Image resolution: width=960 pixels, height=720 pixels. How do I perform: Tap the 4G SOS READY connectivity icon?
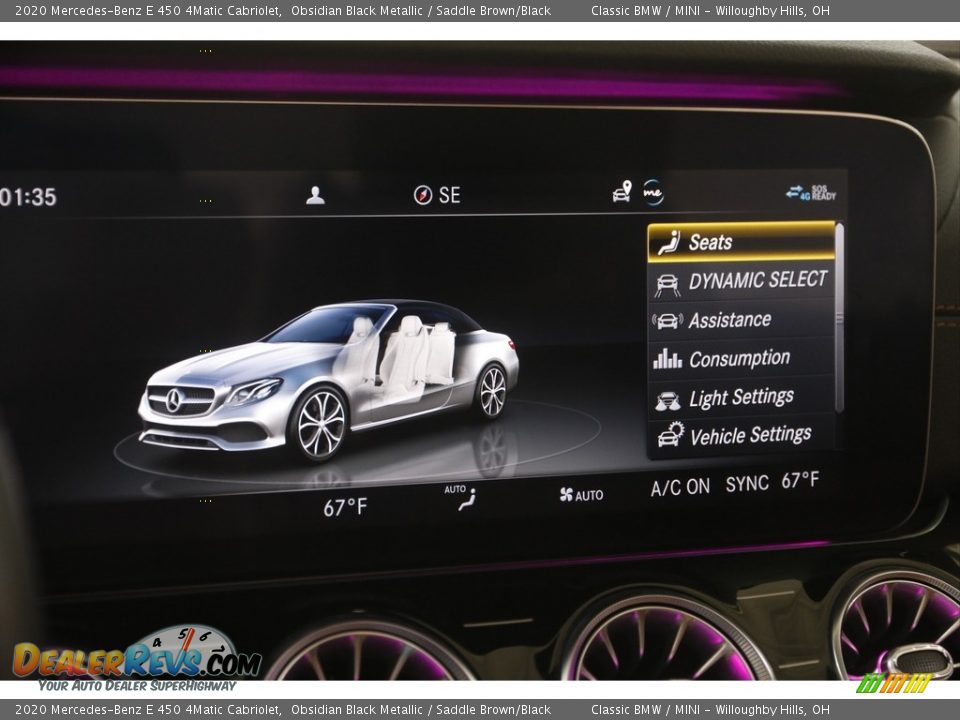[811, 192]
